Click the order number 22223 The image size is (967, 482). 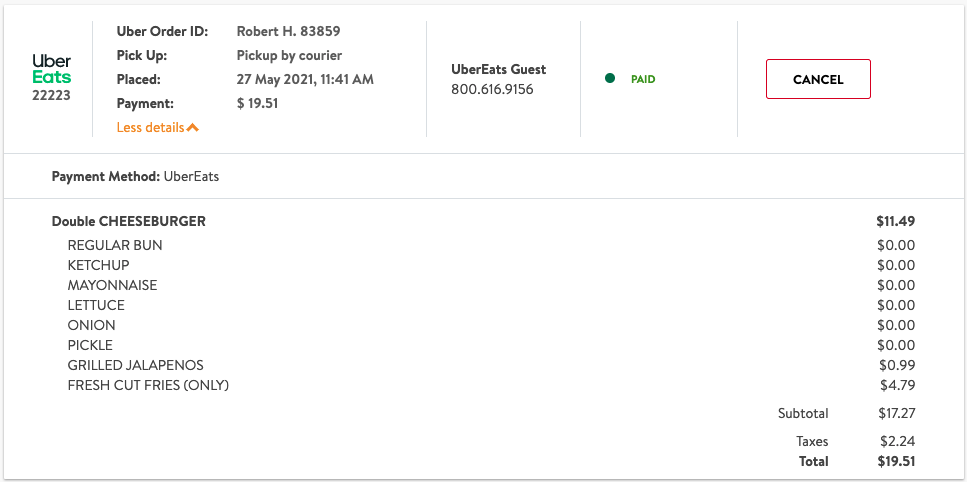click(51, 96)
